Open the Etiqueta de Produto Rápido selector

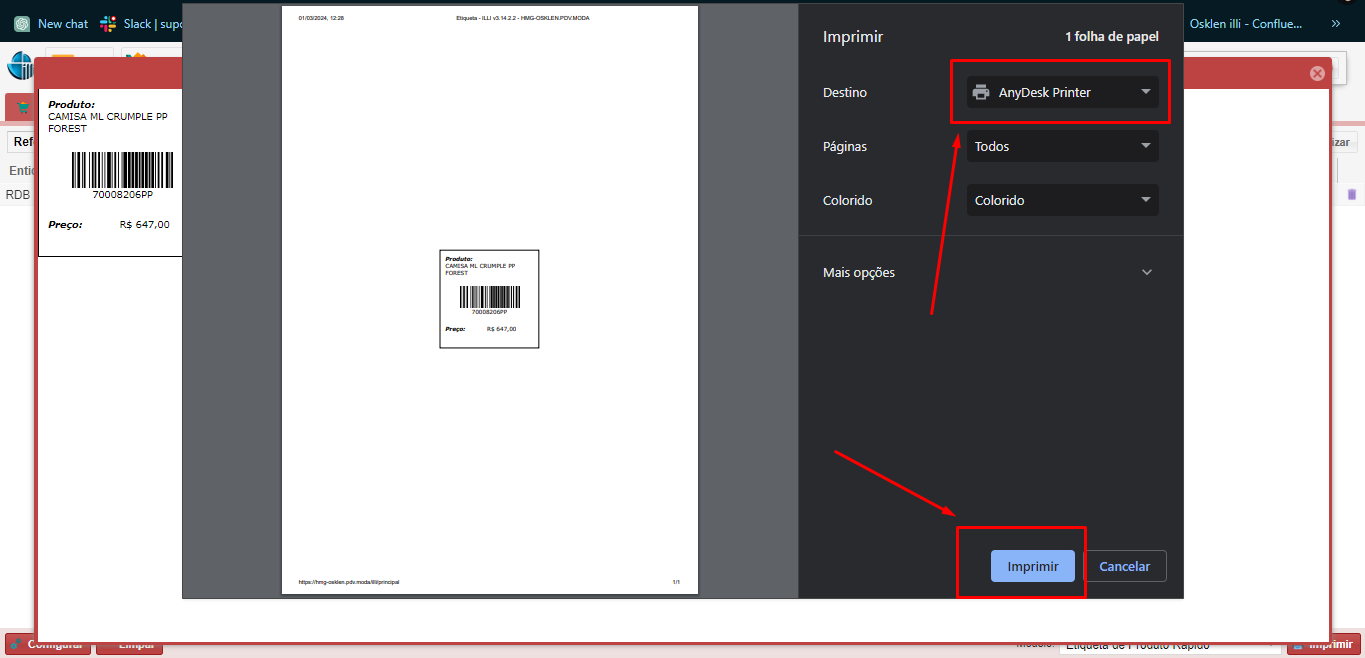1168,646
